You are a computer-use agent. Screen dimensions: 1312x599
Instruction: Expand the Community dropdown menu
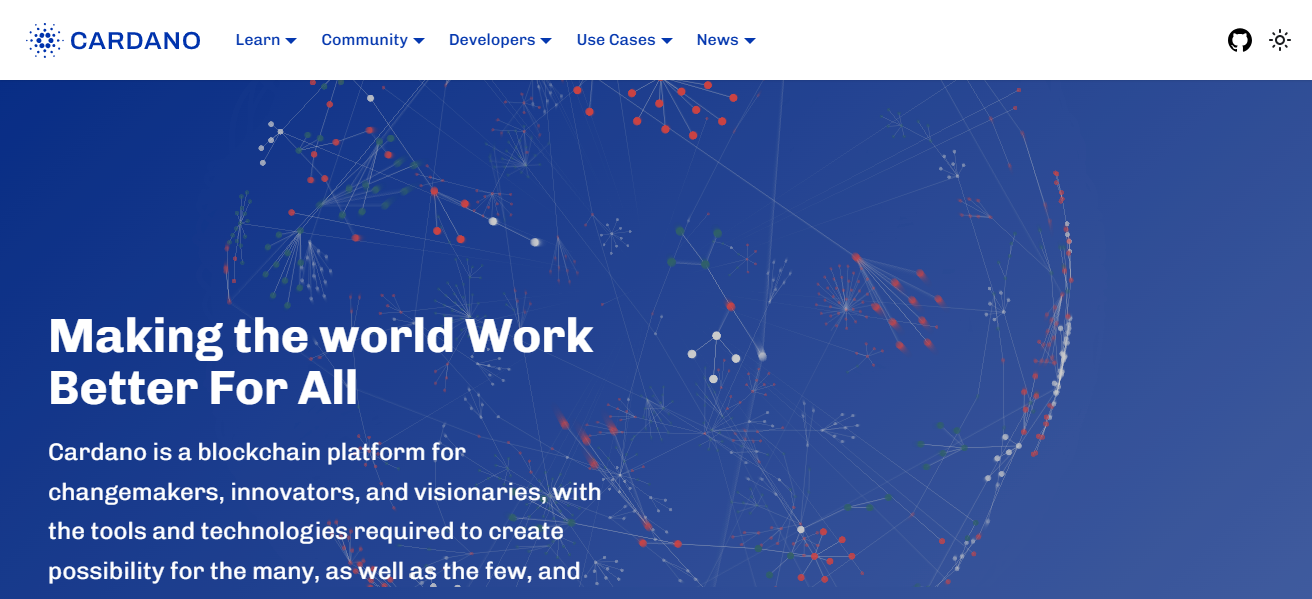tap(365, 40)
